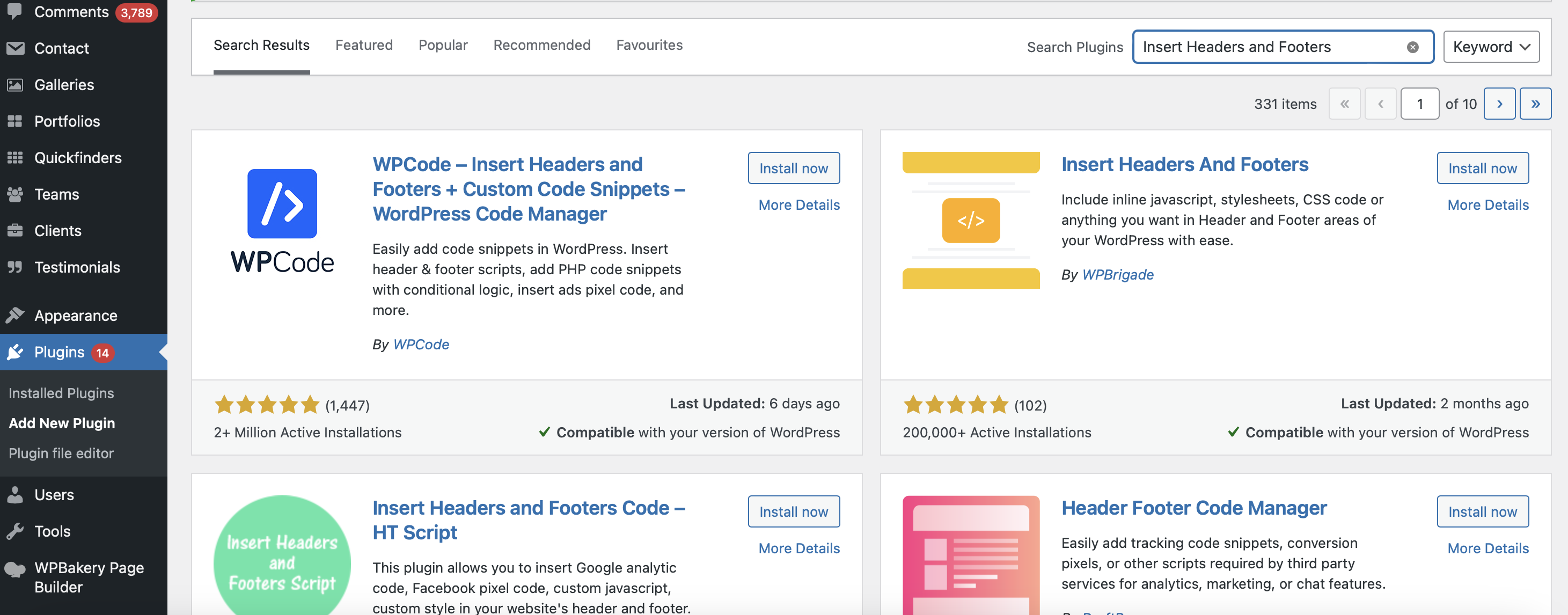
Task: Click the Quickfinders grid icon
Action: tap(15, 158)
